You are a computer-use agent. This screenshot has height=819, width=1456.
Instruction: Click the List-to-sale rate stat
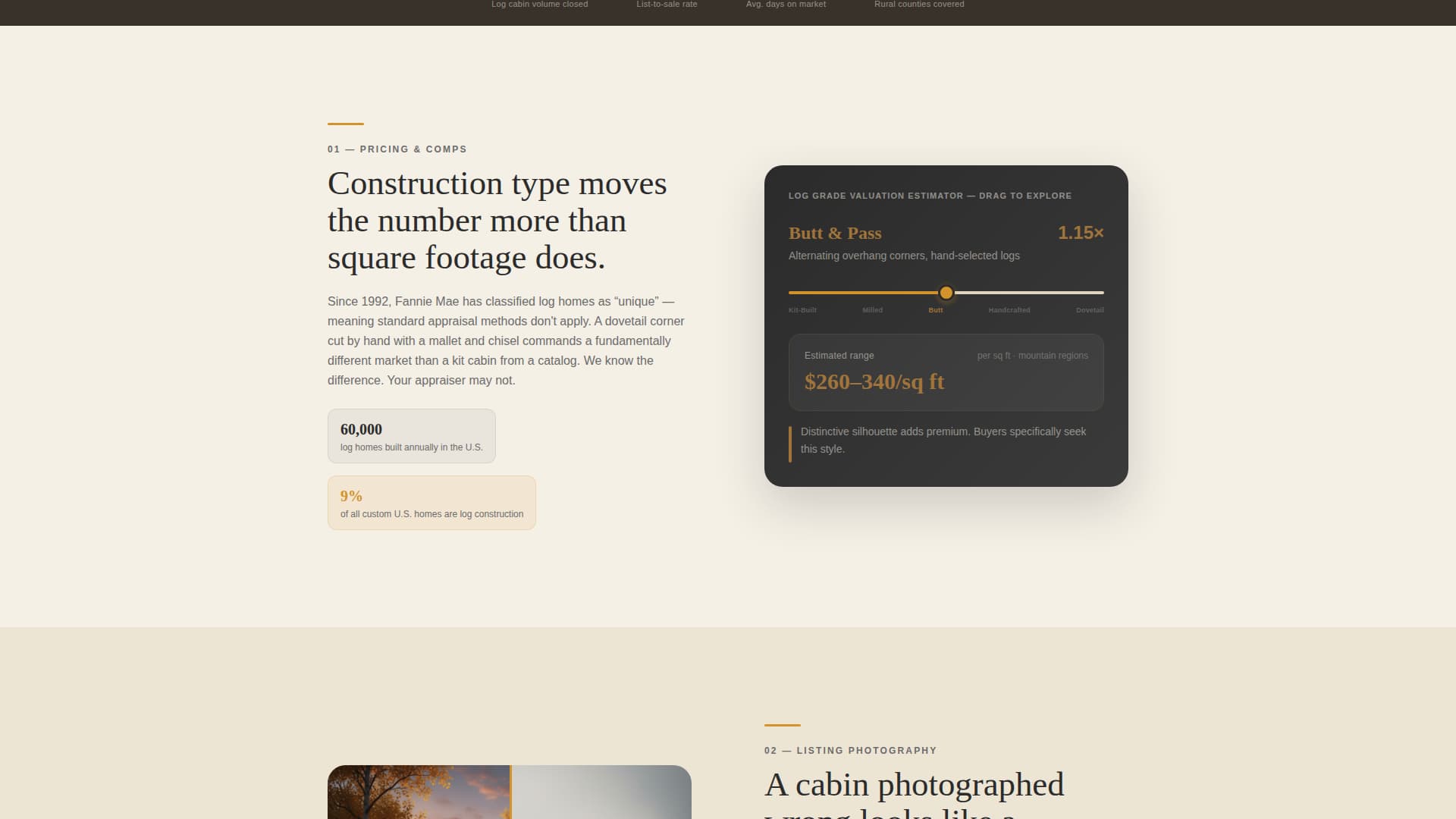[667, 5]
